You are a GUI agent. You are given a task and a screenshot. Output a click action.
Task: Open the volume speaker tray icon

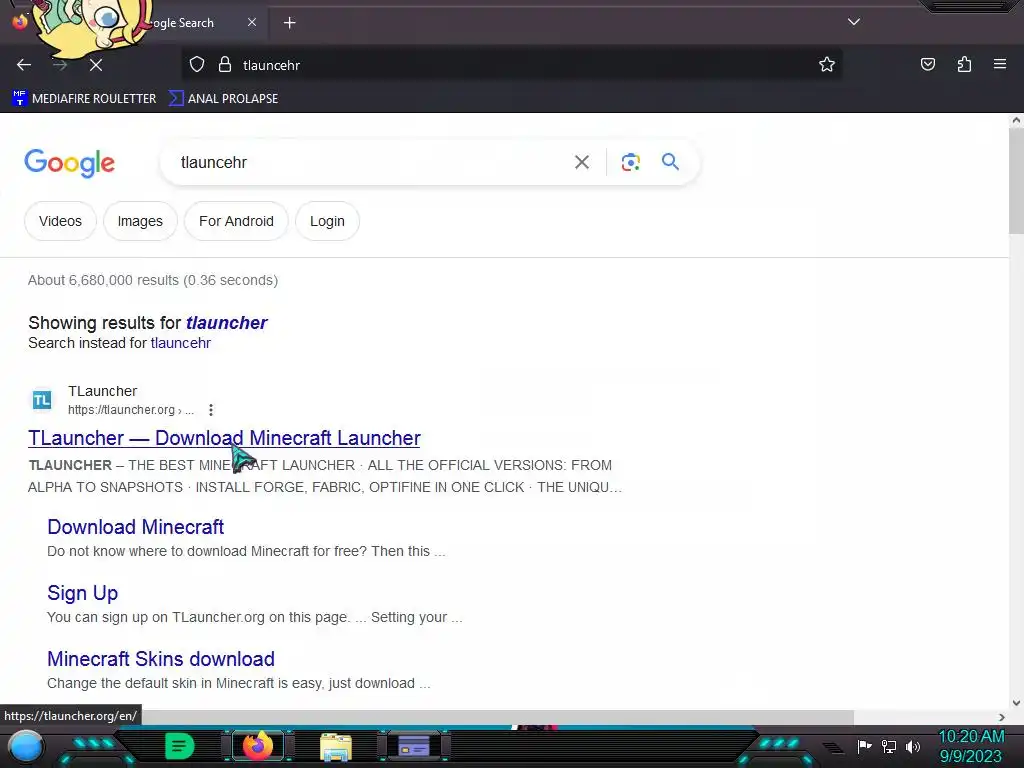coord(913,746)
